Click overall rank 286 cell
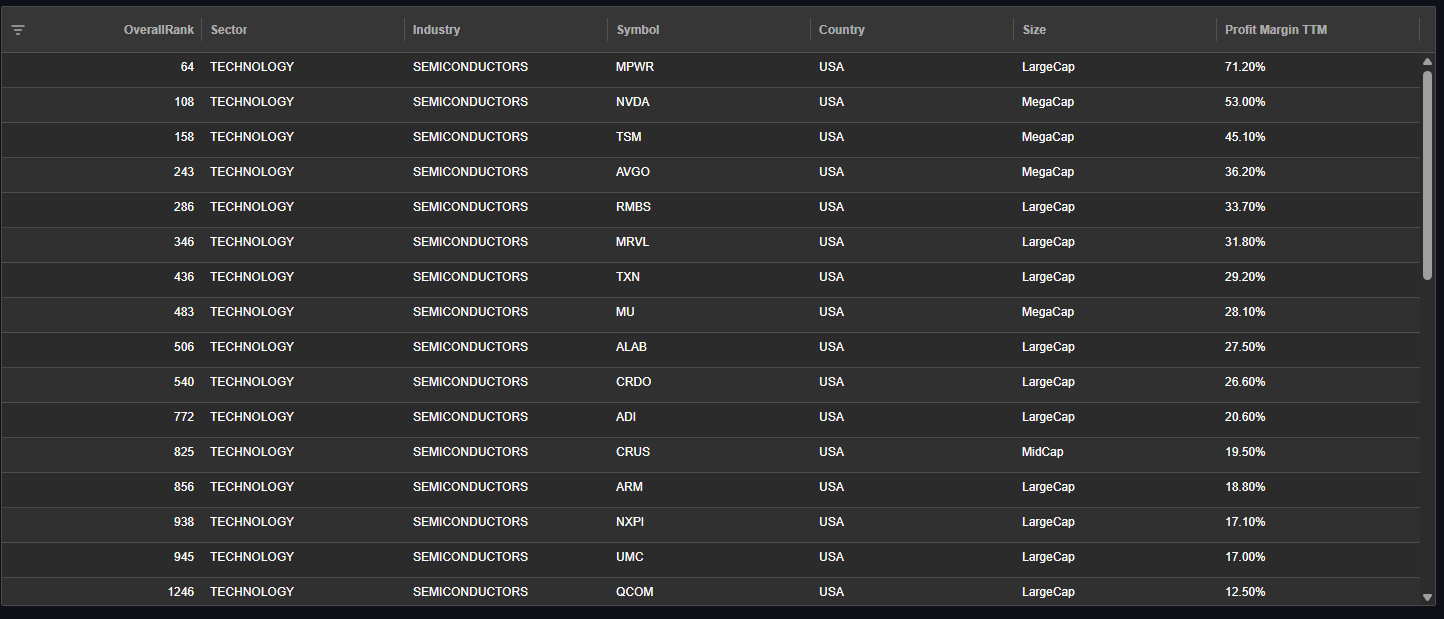 [x=184, y=207]
